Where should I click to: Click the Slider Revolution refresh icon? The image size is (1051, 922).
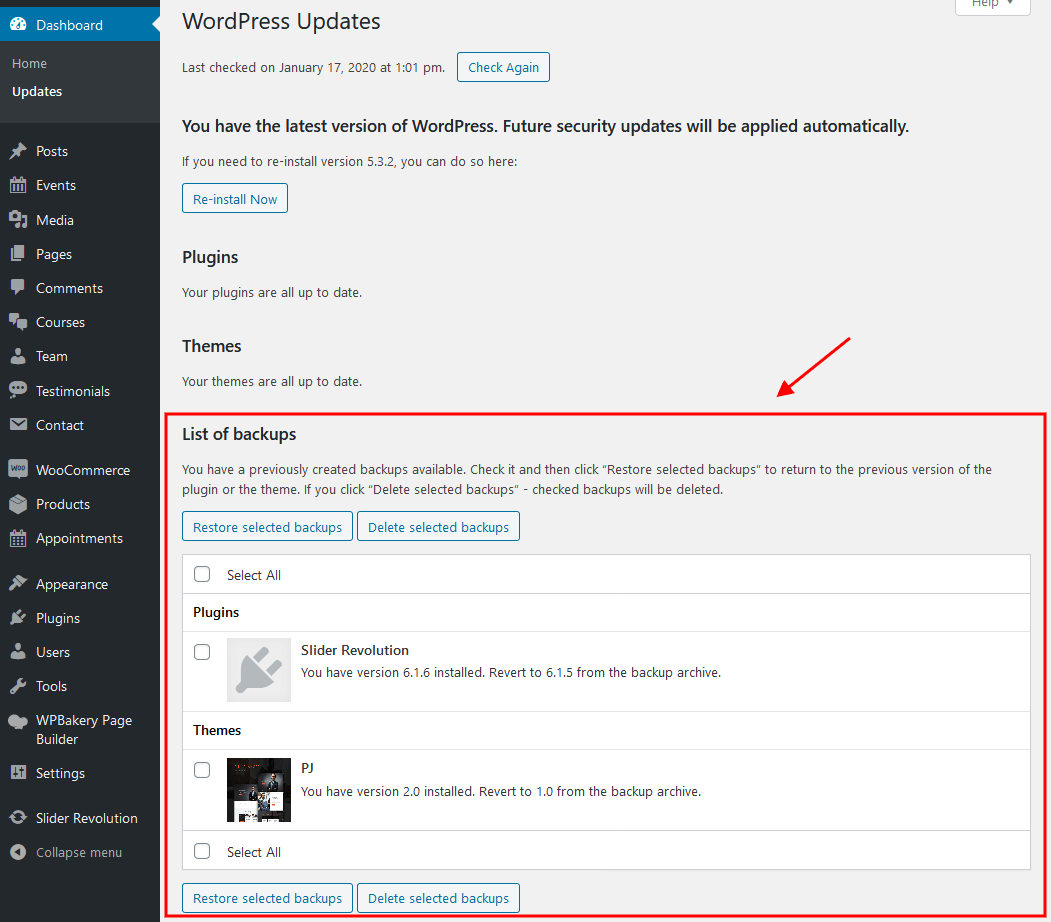click(x=18, y=818)
